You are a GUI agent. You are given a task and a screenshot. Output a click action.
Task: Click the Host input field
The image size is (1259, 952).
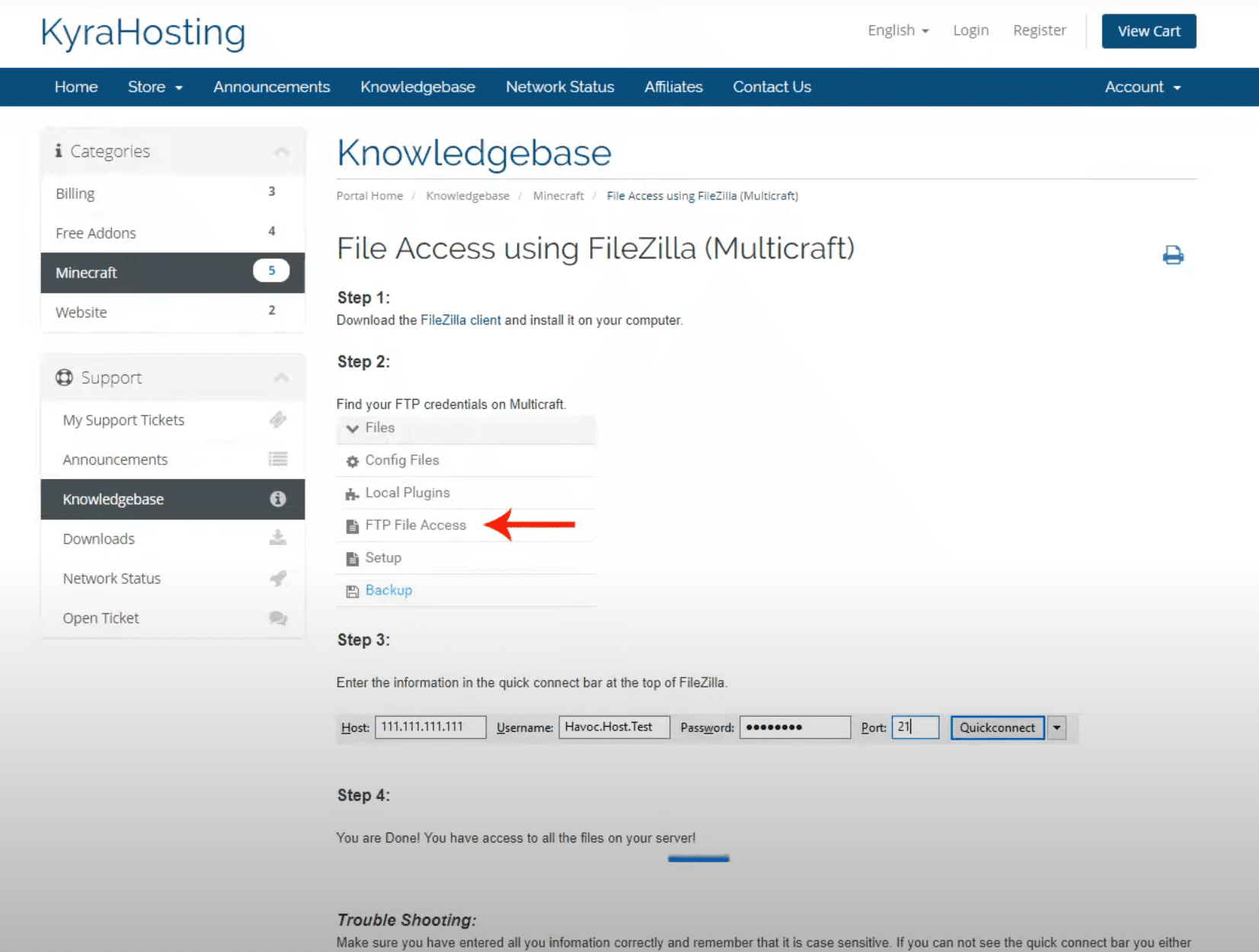pyautogui.click(x=430, y=727)
